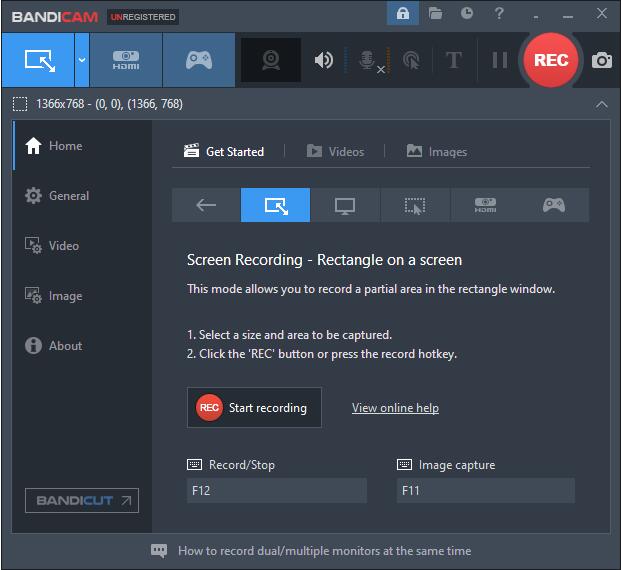Toggle the webcam overlay
This screenshot has height=570, width=622.
tap(271, 60)
